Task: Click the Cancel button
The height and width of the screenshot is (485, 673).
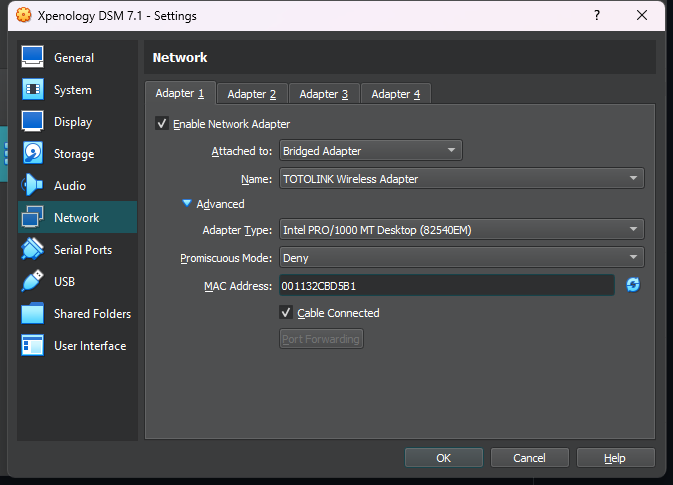Action: [x=530, y=458]
